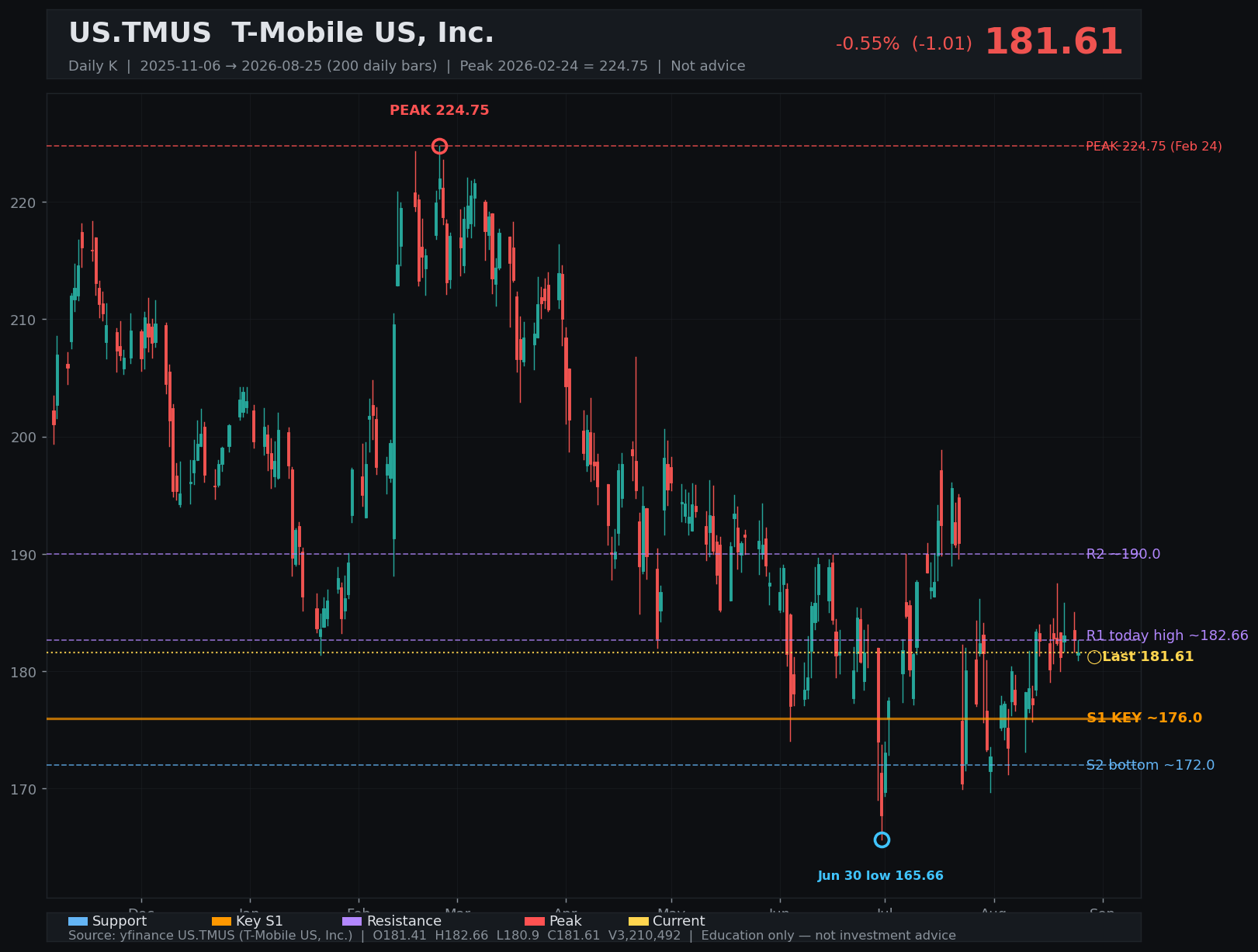The height and width of the screenshot is (952, 1258).
Task: Click the -0.55% (-1.01) change text
Action: pos(904,44)
